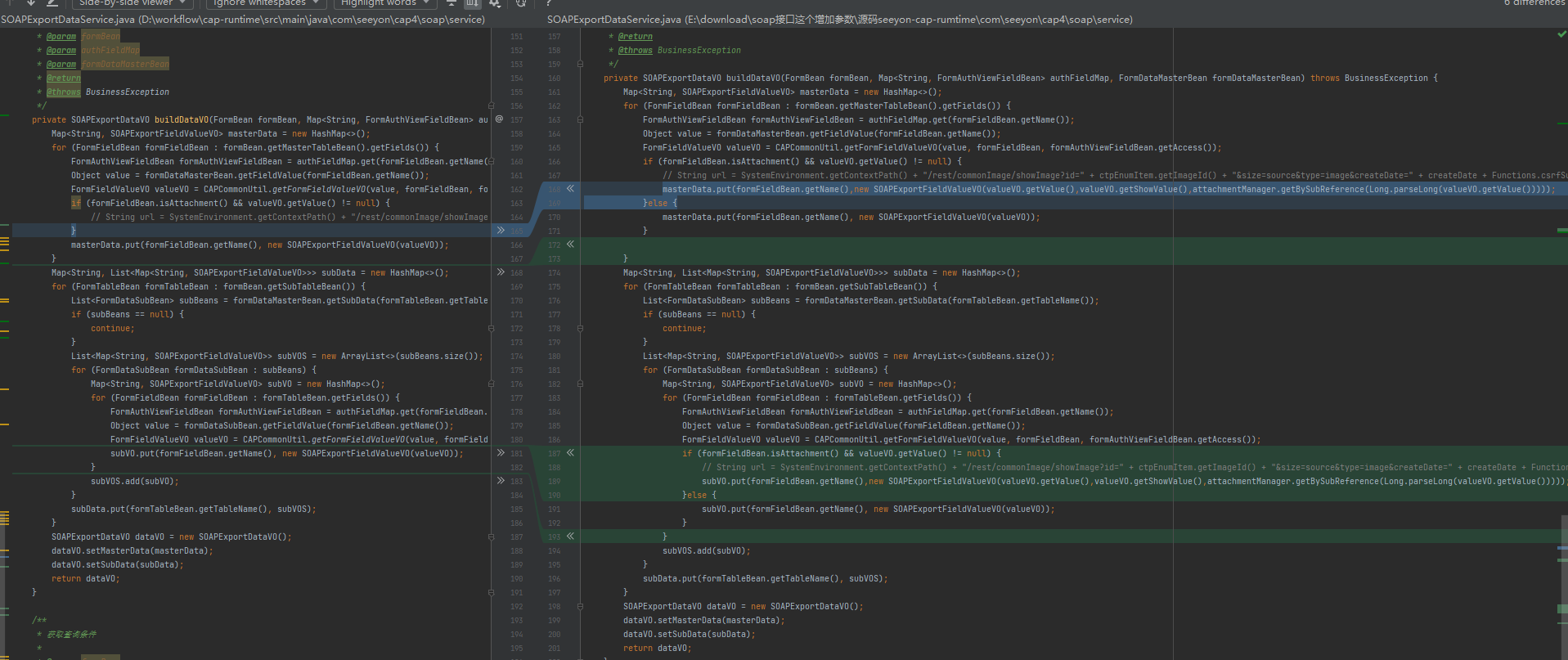Screen dimensions: 1568x660
Task: Toggle the synchronize scrolling button
Action: [x=472, y=3]
